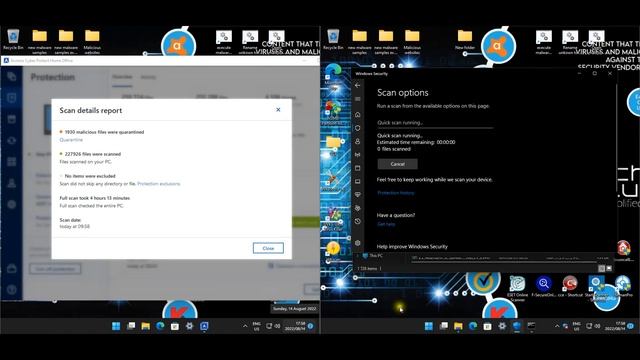Open Device performance & health icon

358,195
